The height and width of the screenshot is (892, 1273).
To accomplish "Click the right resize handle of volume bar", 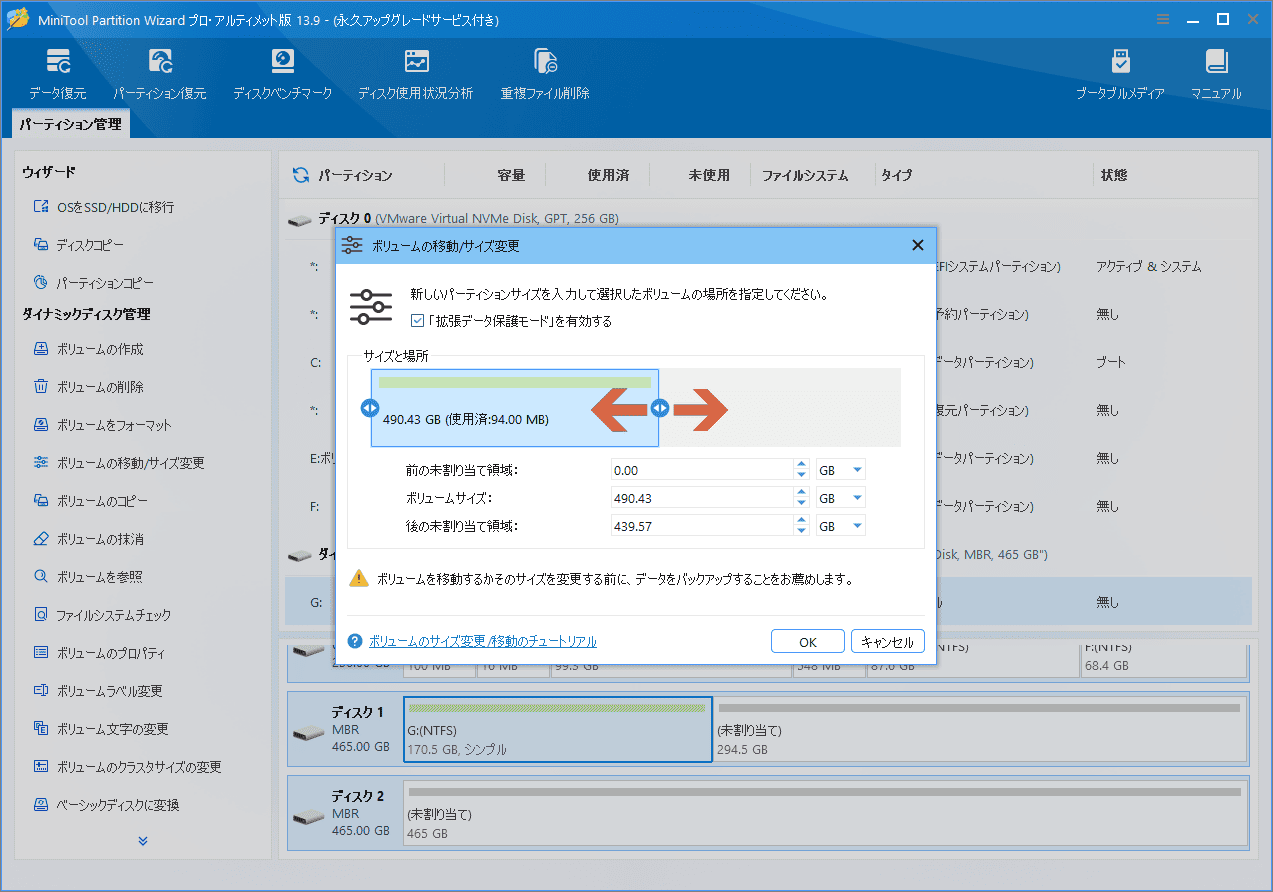I will [659, 408].
